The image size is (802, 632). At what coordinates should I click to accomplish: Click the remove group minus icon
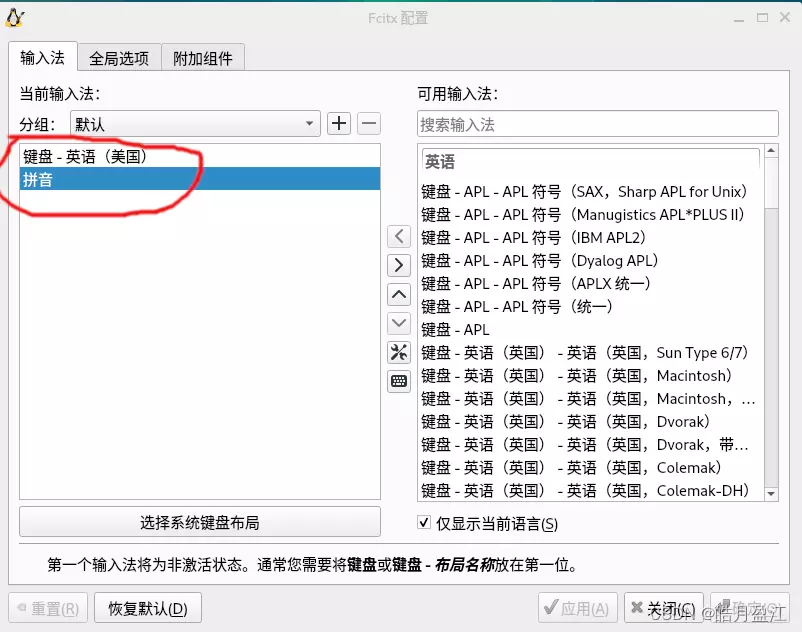[369, 124]
